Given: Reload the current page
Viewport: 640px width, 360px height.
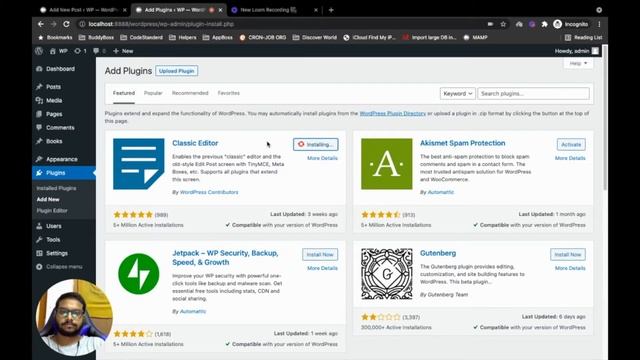Looking at the screenshot, I should pyautogui.click(x=67, y=24).
